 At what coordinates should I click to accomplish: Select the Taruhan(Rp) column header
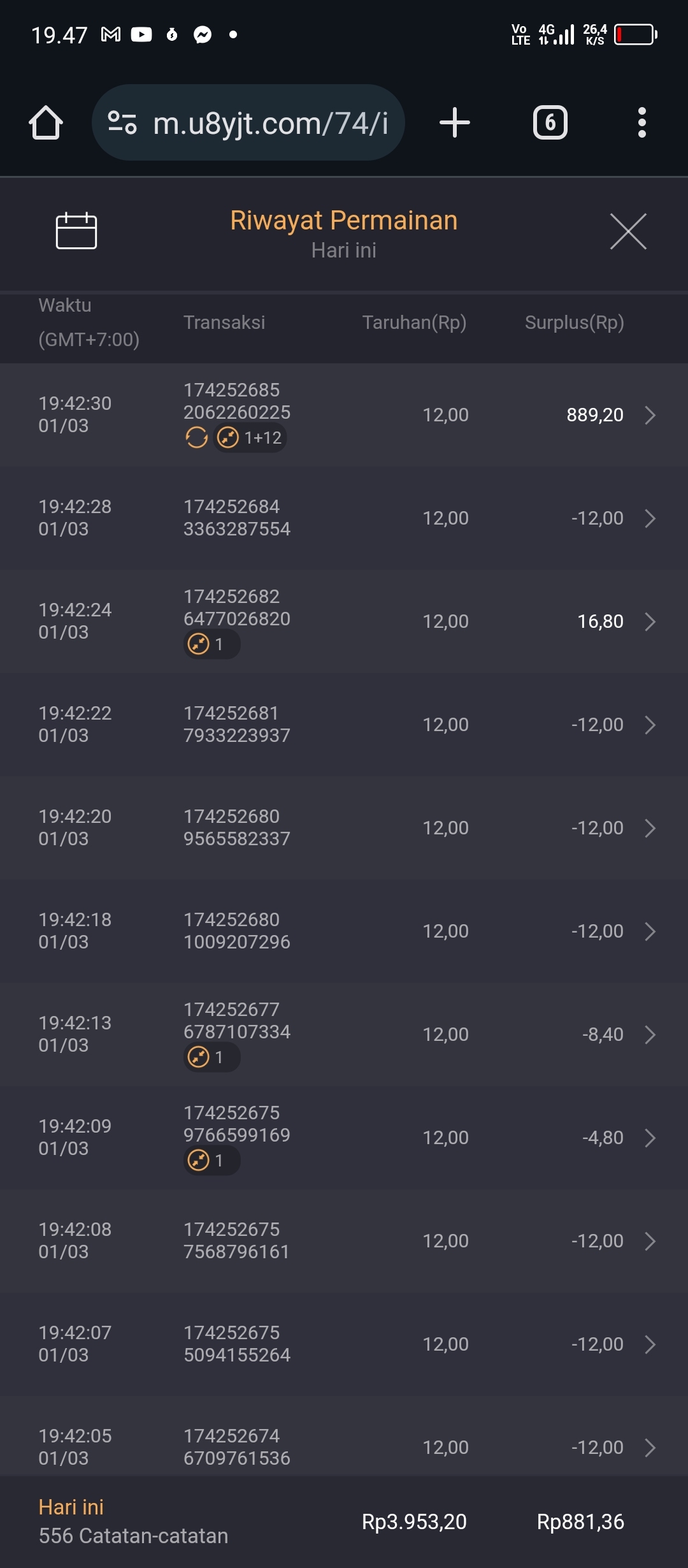(414, 323)
